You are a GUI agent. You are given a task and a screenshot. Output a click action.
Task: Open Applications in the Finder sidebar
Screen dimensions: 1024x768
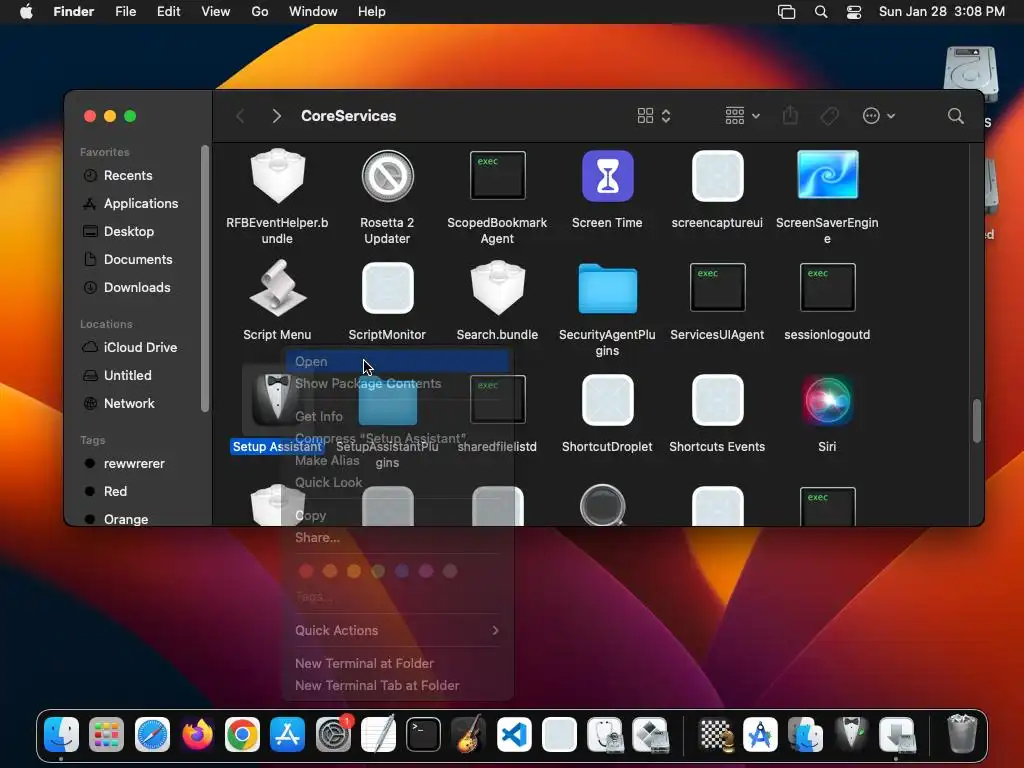point(139,203)
